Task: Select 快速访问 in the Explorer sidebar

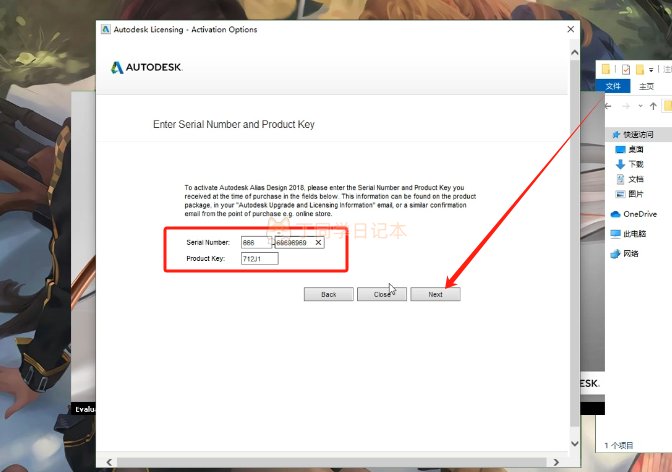Action: pos(638,135)
